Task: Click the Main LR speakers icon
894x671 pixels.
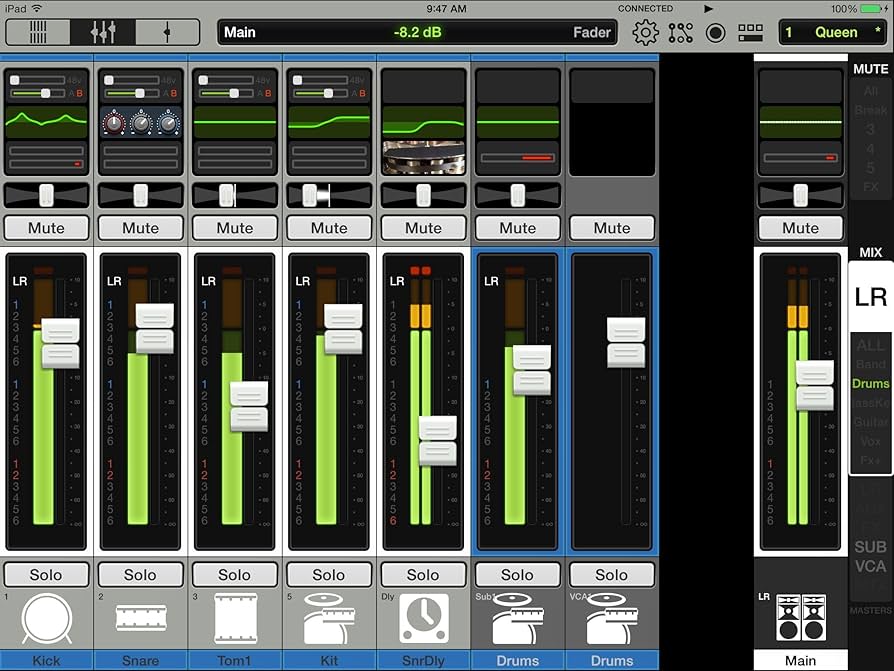Action: [x=800, y=618]
